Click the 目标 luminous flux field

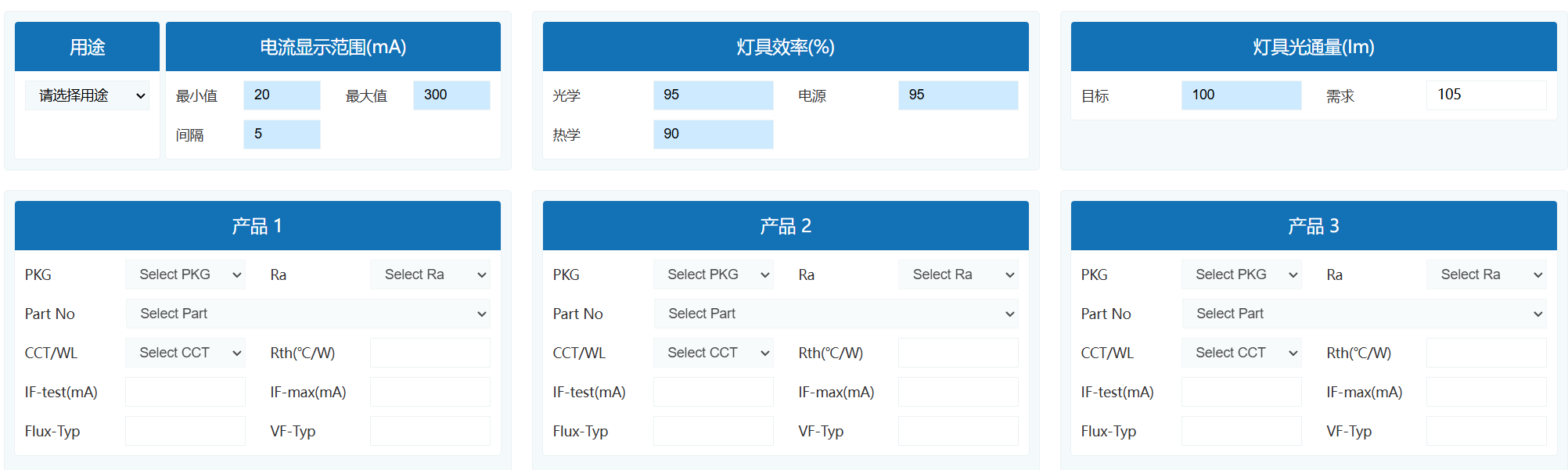tap(1241, 95)
